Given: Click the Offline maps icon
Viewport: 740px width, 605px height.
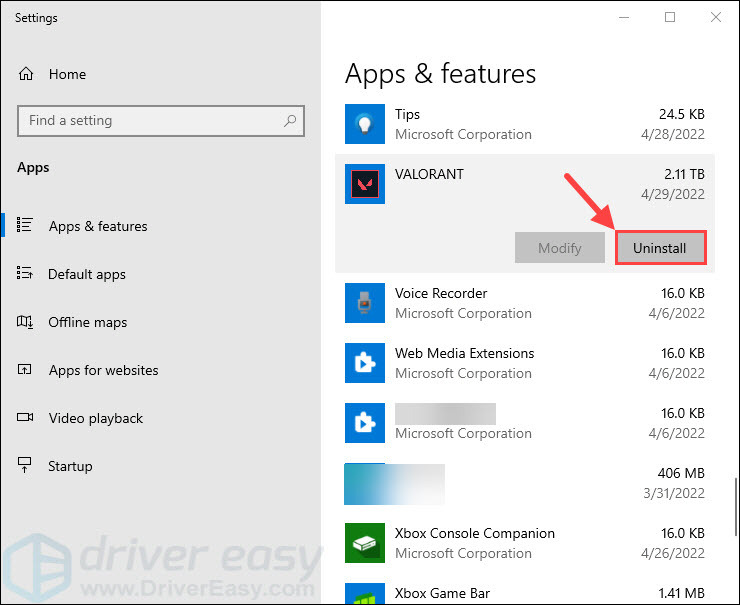Looking at the screenshot, I should click(x=25, y=322).
